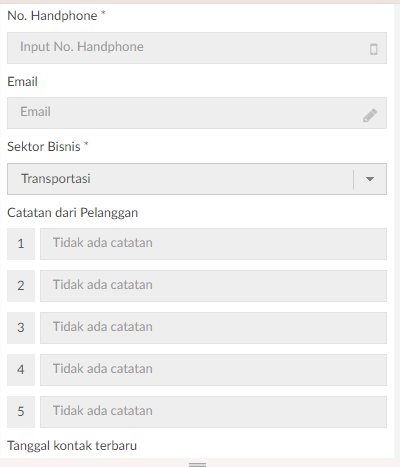The height and width of the screenshot is (467, 400).
Task: Click the Catatan dari Pelanggan label
Action: (73, 213)
